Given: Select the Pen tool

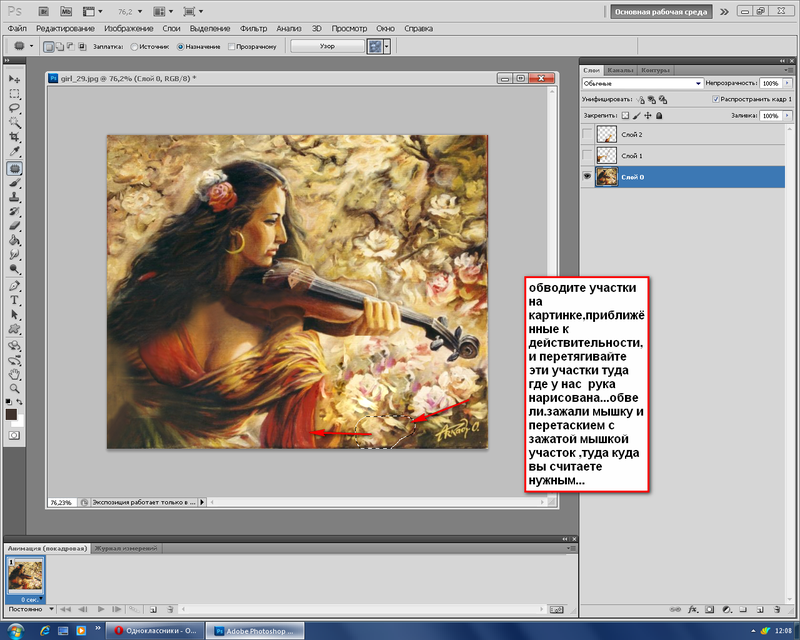Looking at the screenshot, I should pyautogui.click(x=14, y=286).
